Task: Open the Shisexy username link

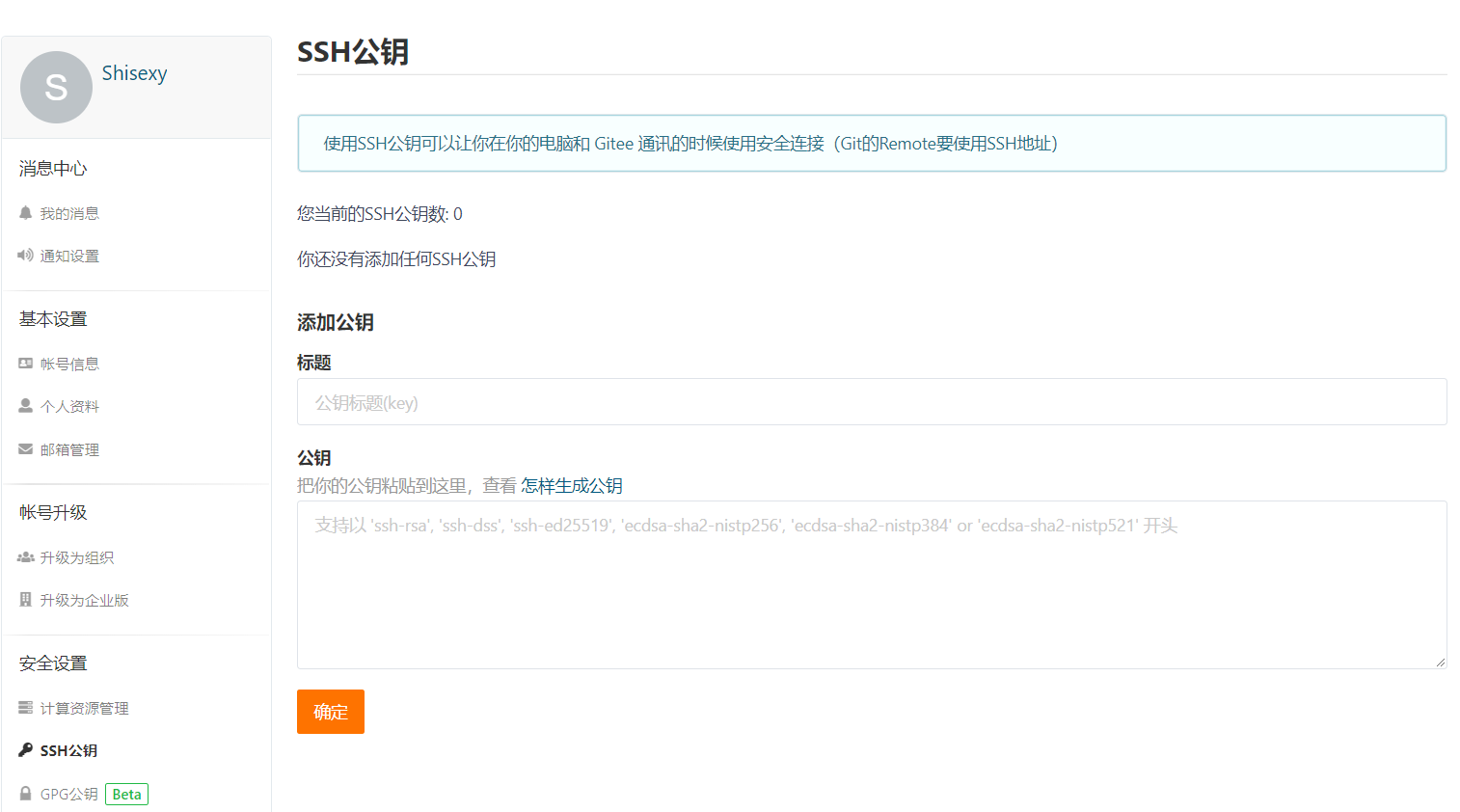Action: click(x=134, y=73)
